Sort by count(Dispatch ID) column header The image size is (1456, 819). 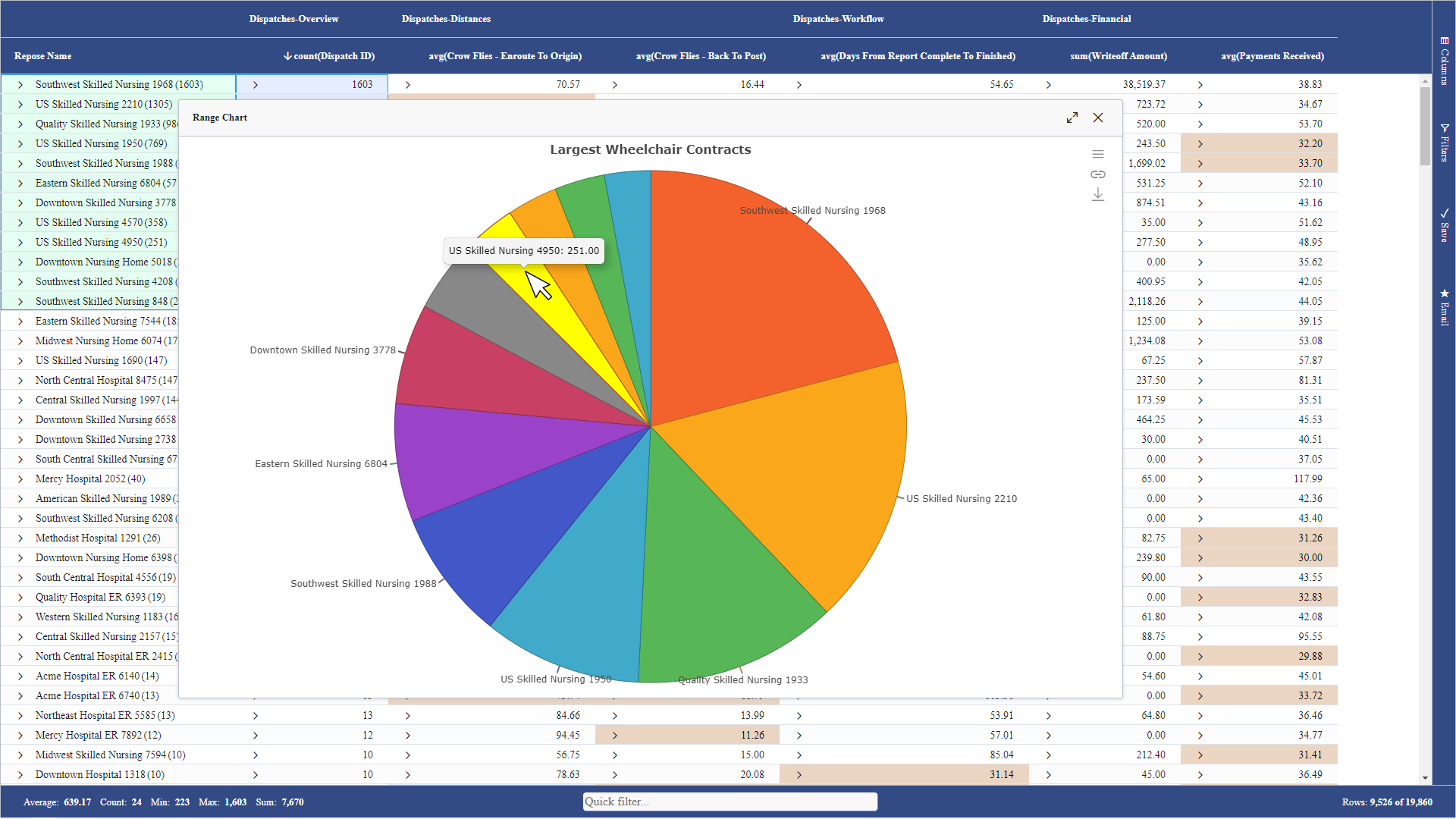pyautogui.click(x=334, y=56)
